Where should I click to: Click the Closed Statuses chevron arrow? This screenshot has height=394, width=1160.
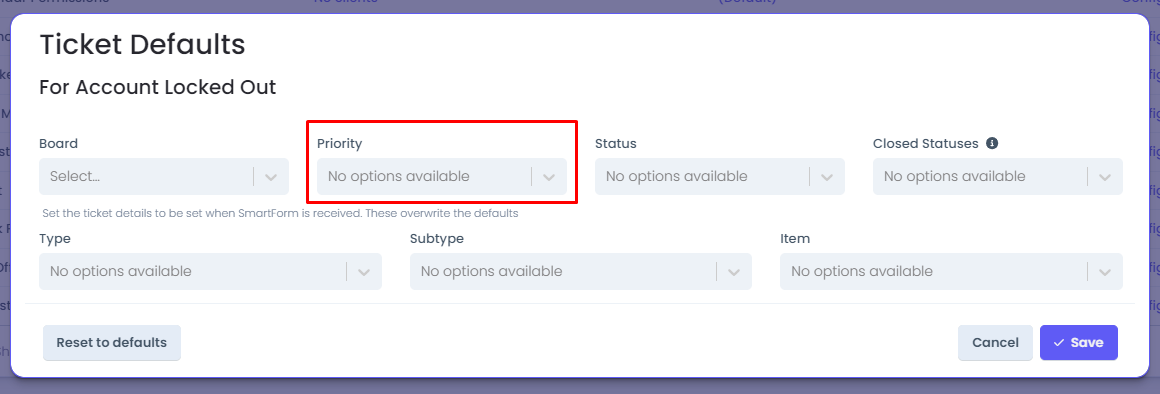(1105, 177)
